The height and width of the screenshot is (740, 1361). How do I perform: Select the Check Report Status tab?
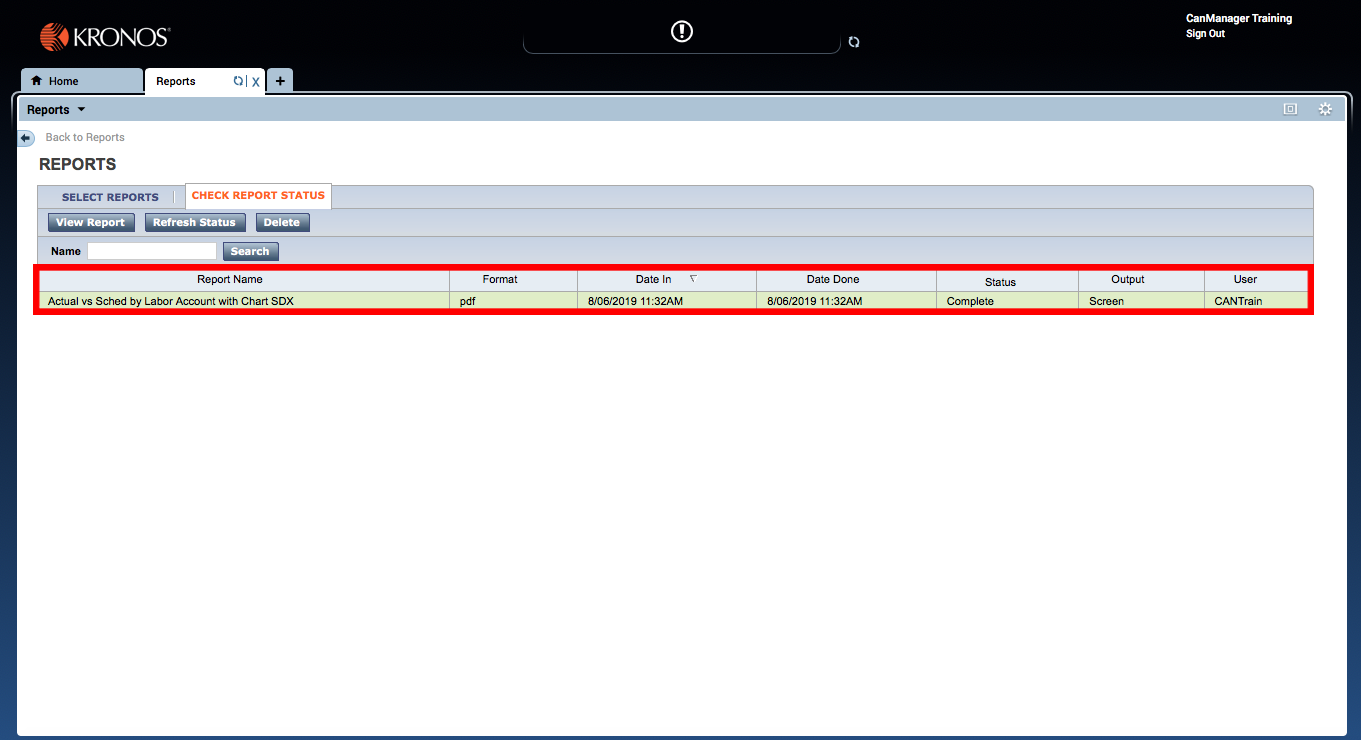pos(258,196)
